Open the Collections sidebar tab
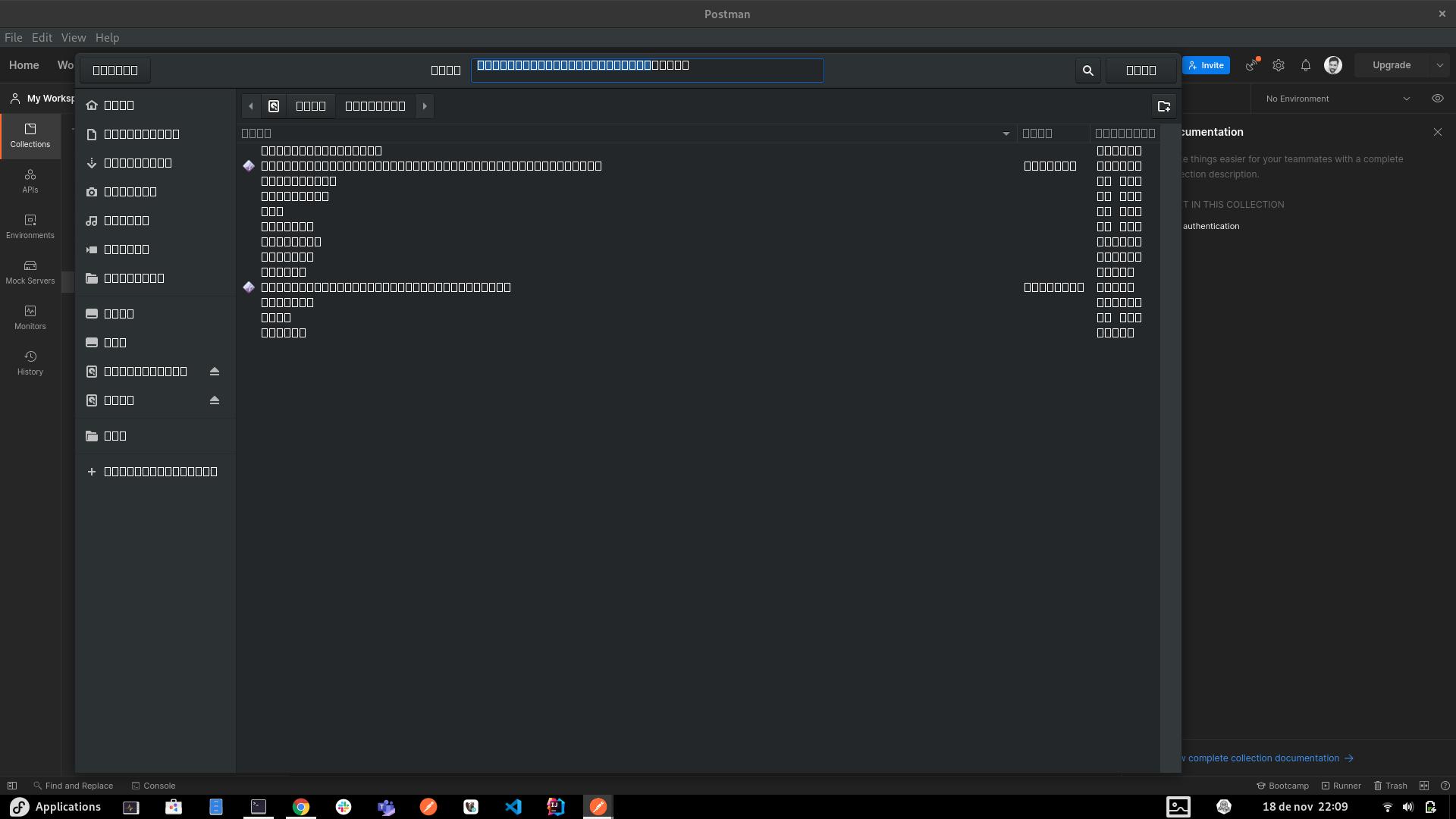This screenshot has width=1456, height=819. tap(30, 136)
